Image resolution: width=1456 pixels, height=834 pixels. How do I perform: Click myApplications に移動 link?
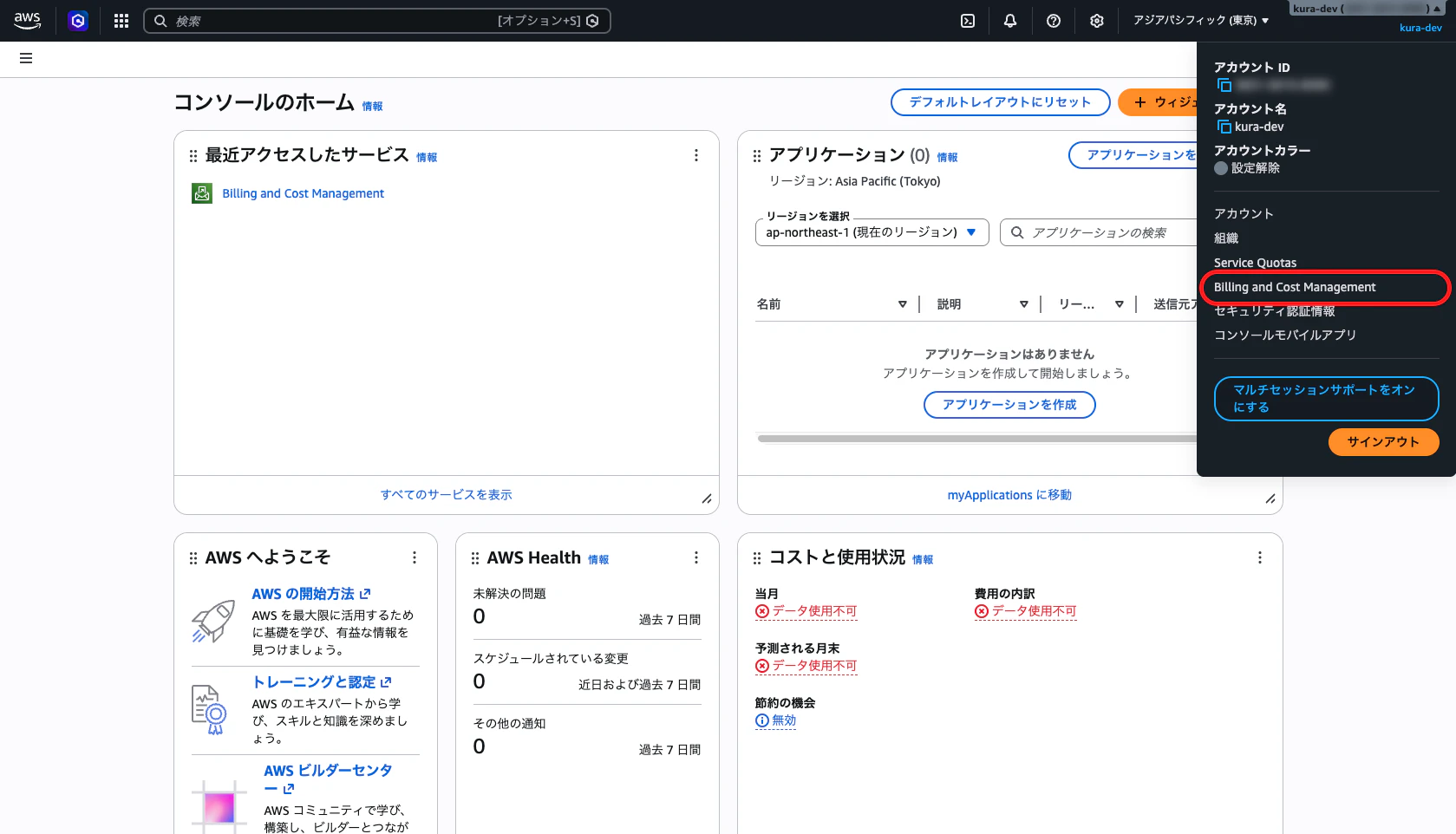pos(1009,495)
